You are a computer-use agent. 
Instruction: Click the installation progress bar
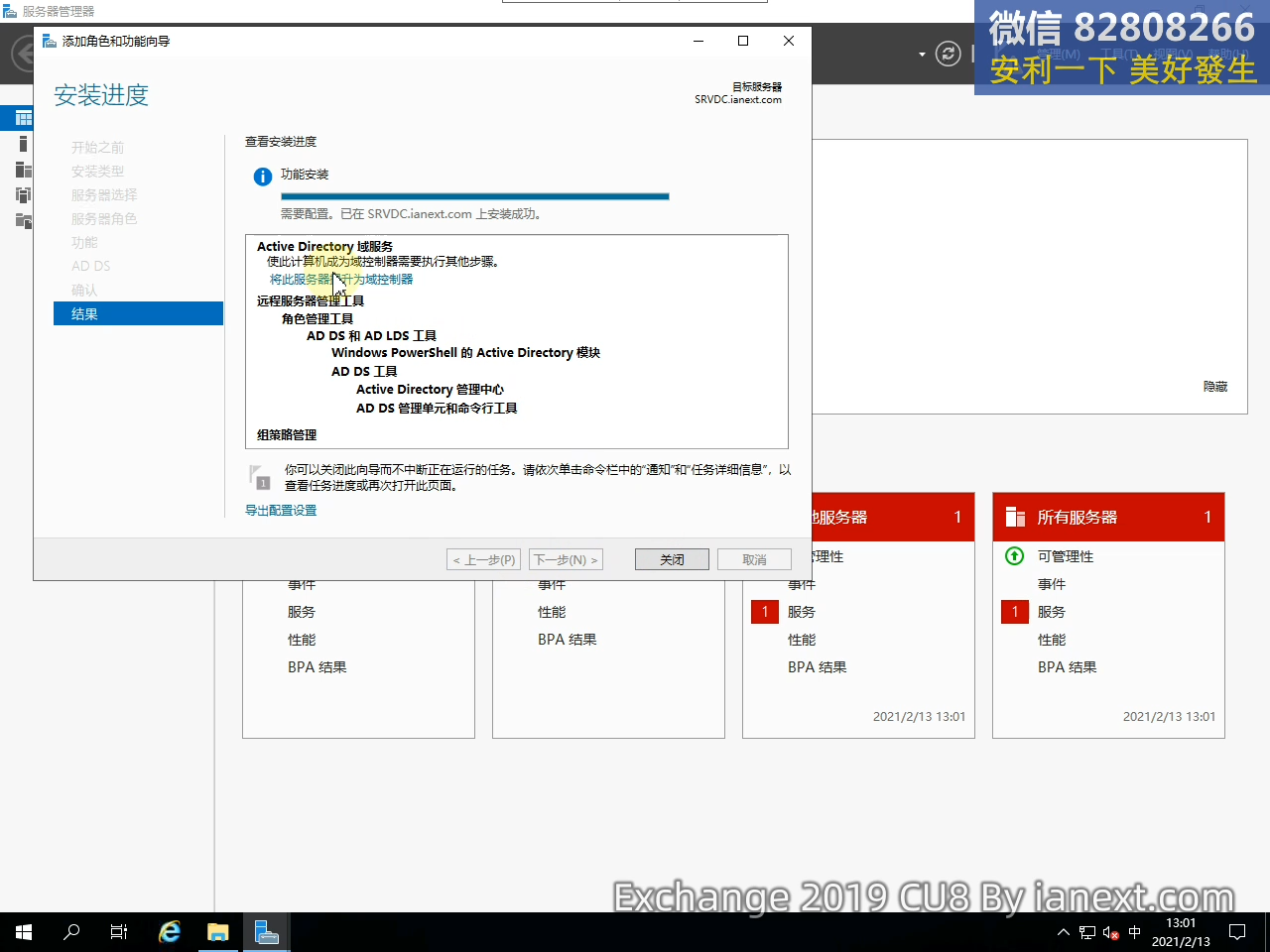click(475, 196)
